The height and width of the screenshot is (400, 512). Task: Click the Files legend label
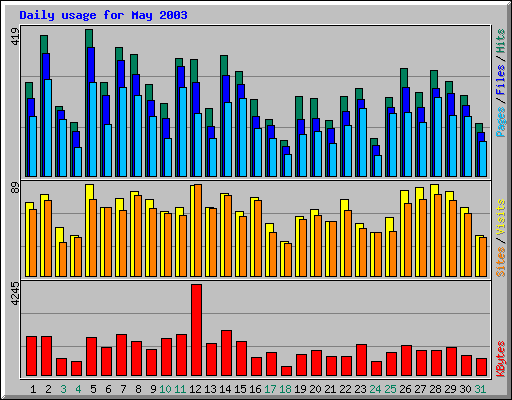(500, 79)
